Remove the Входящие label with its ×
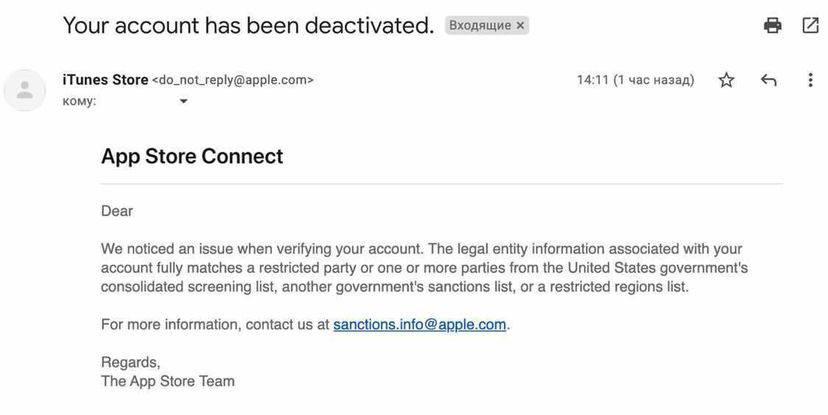 click(520, 26)
